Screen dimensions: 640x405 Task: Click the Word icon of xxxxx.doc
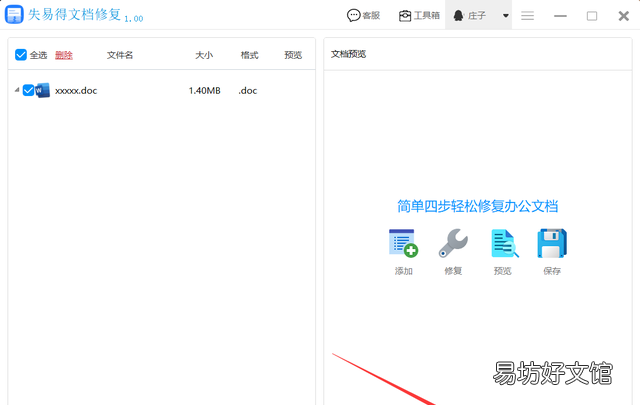42,90
